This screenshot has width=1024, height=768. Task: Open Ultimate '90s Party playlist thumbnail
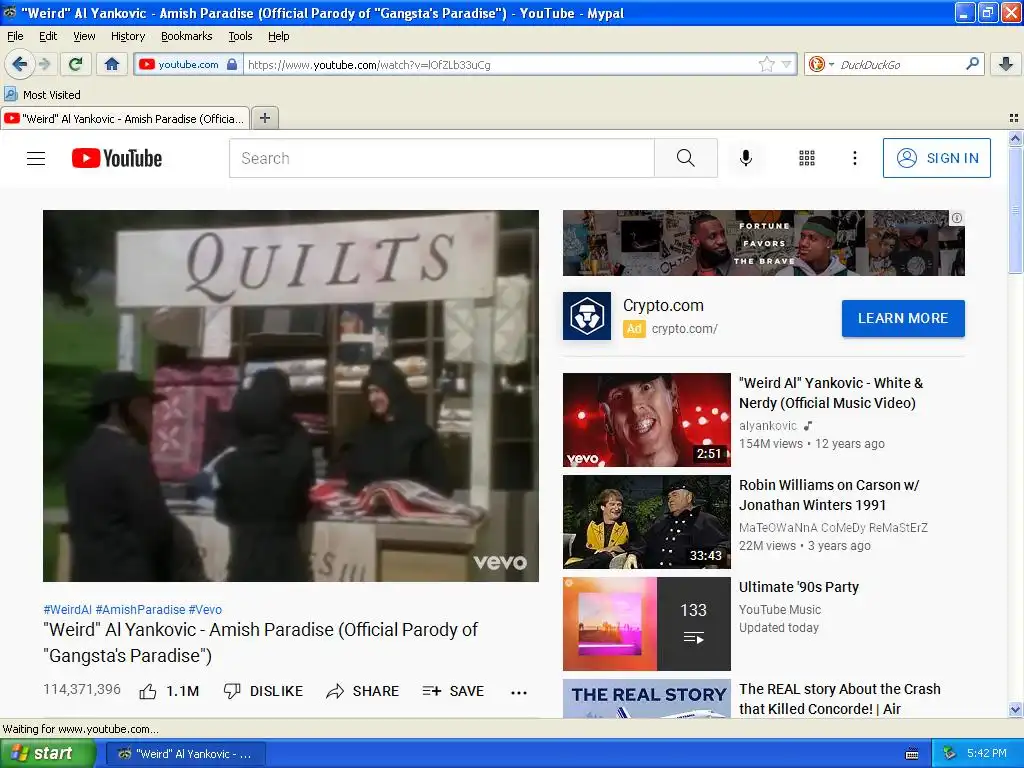647,624
